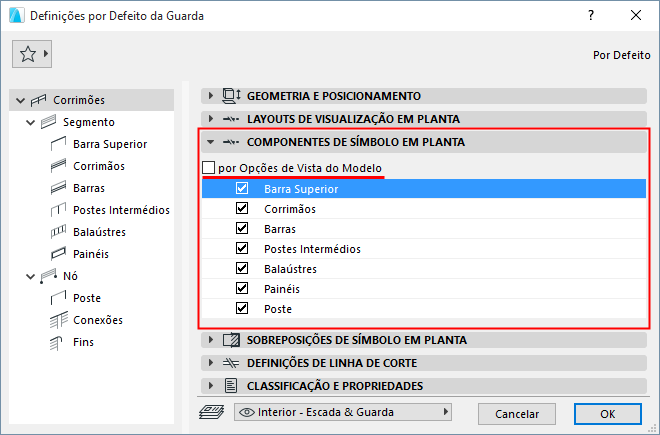The width and height of the screenshot is (660, 435).
Task: Uncheck the Corrimãos component checkbox
Action: click(241, 209)
